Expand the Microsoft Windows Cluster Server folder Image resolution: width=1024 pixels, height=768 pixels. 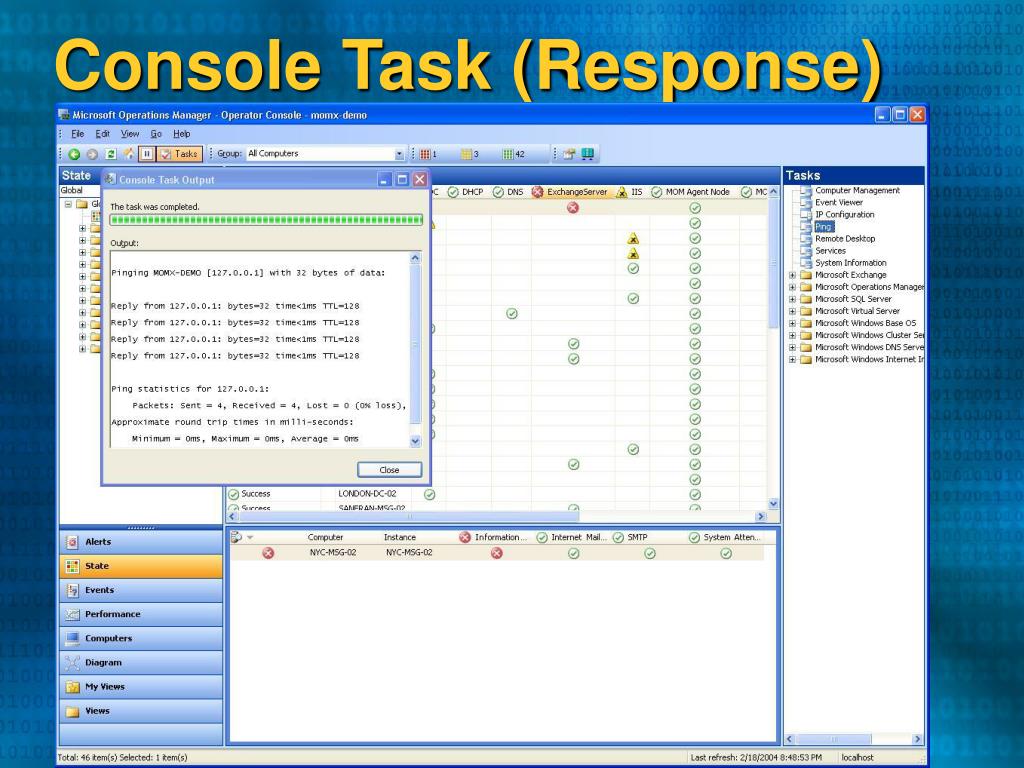click(x=792, y=335)
